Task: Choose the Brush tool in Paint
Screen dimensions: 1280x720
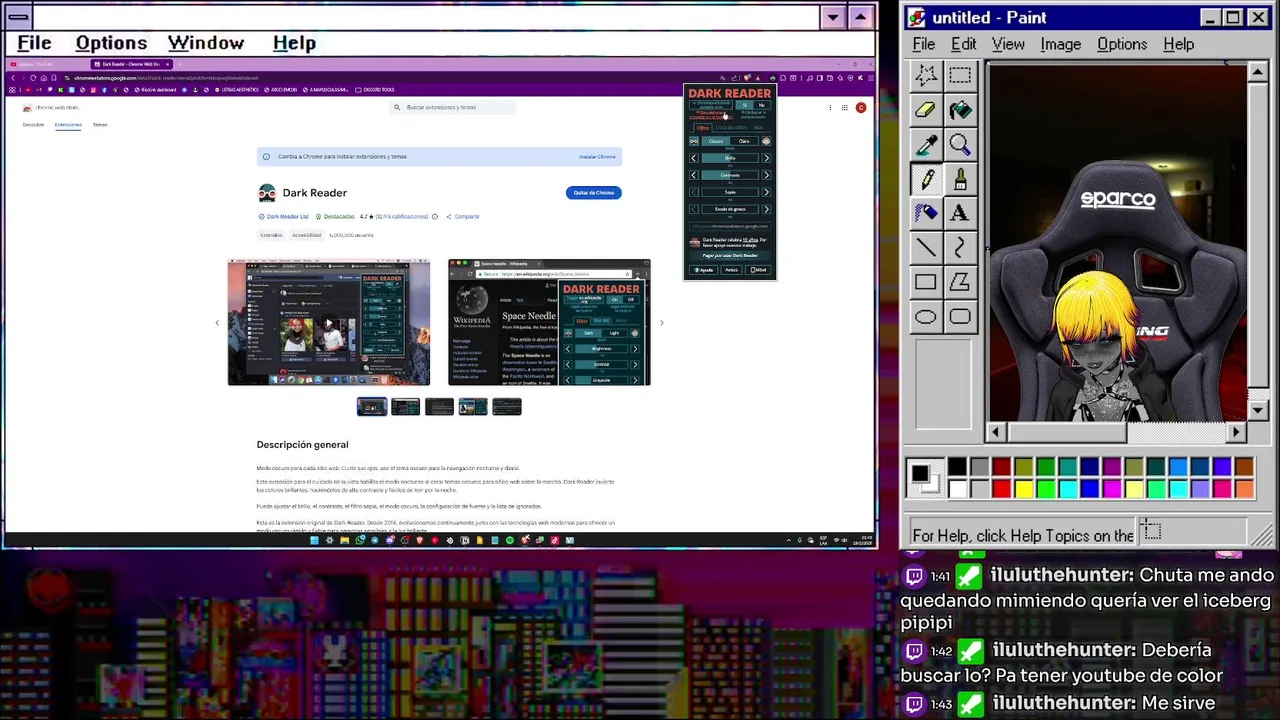Action: (960, 179)
